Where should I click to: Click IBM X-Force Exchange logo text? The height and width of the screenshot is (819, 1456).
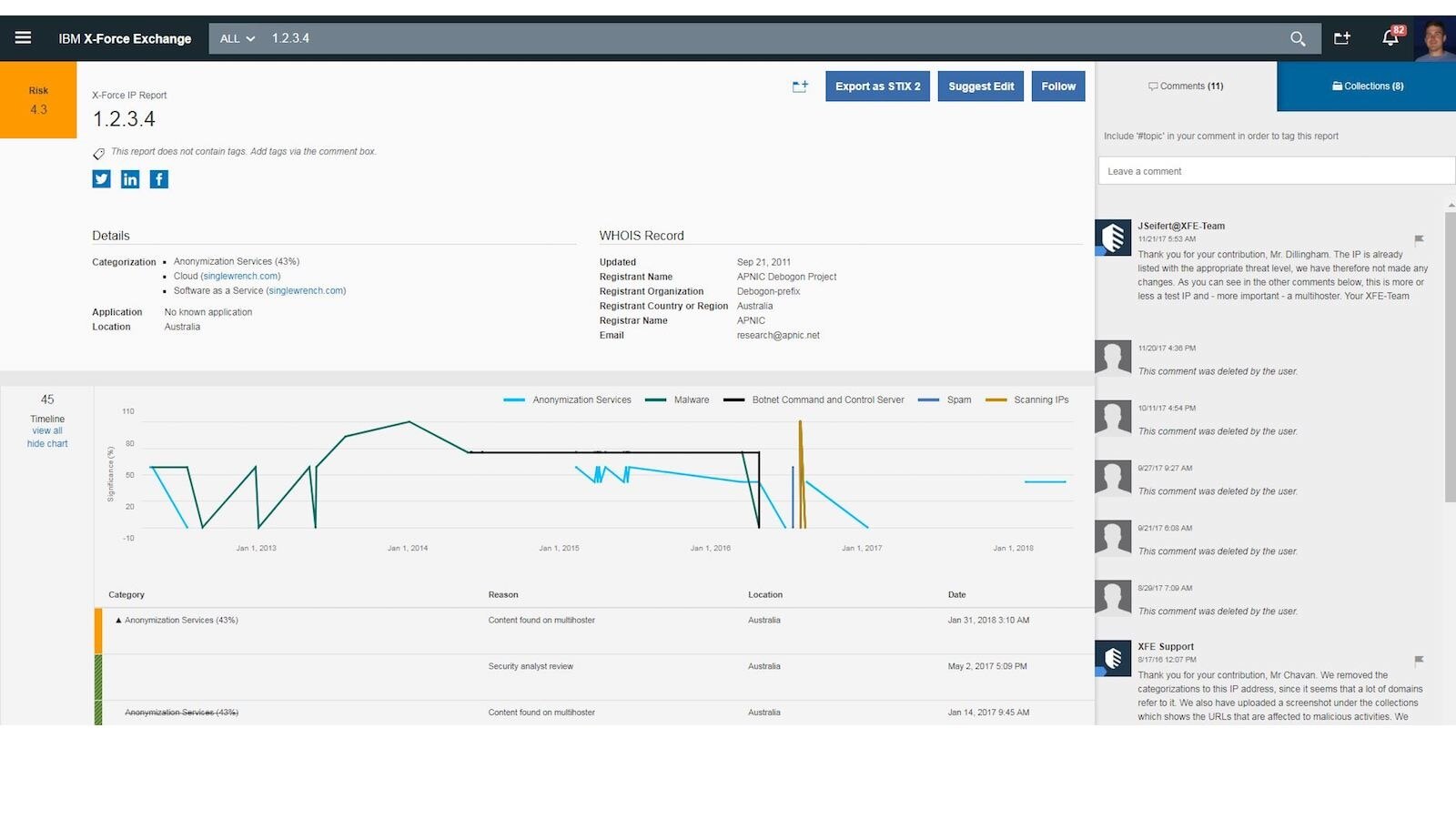tap(125, 38)
